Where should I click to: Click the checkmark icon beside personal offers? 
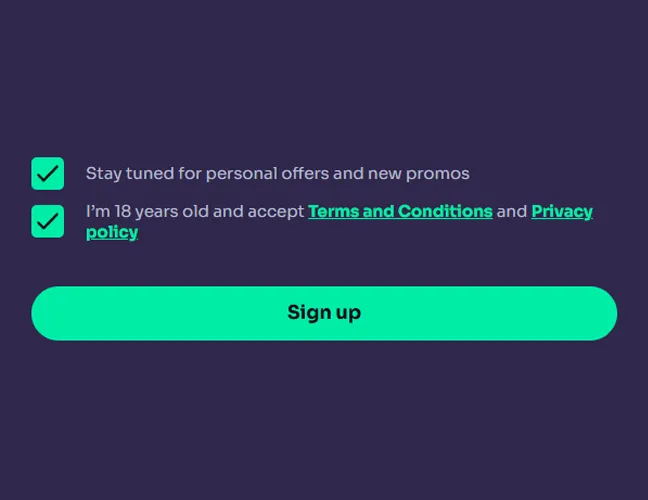[x=47, y=173]
